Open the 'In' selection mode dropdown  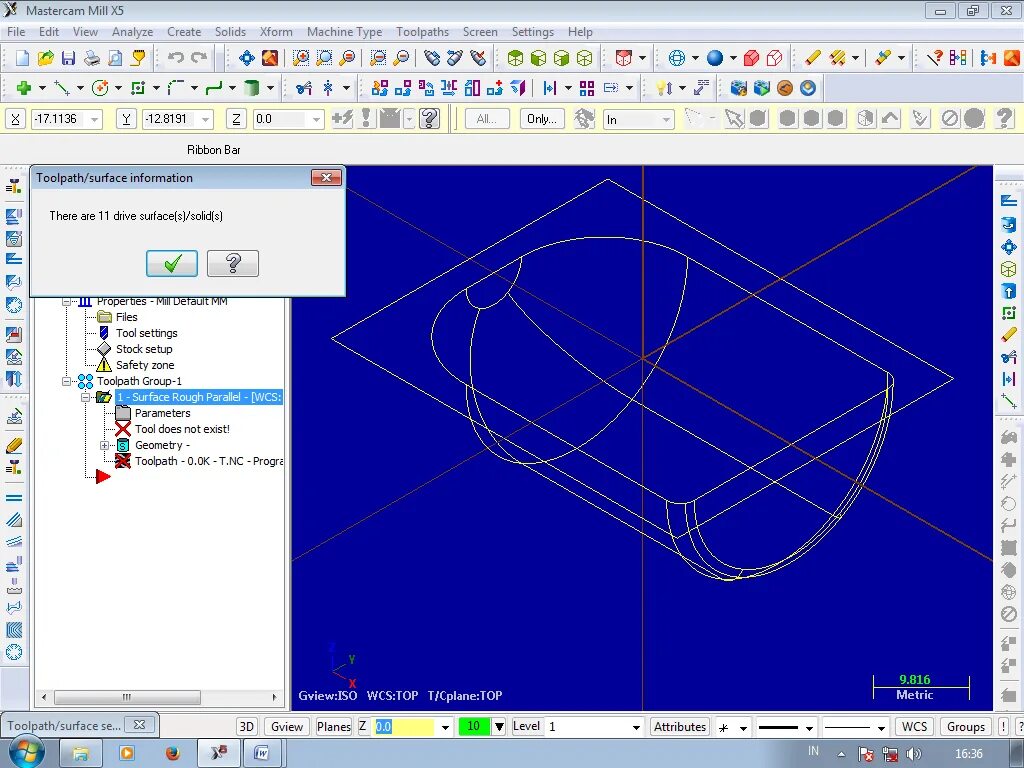pyautogui.click(x=665, y=120)
